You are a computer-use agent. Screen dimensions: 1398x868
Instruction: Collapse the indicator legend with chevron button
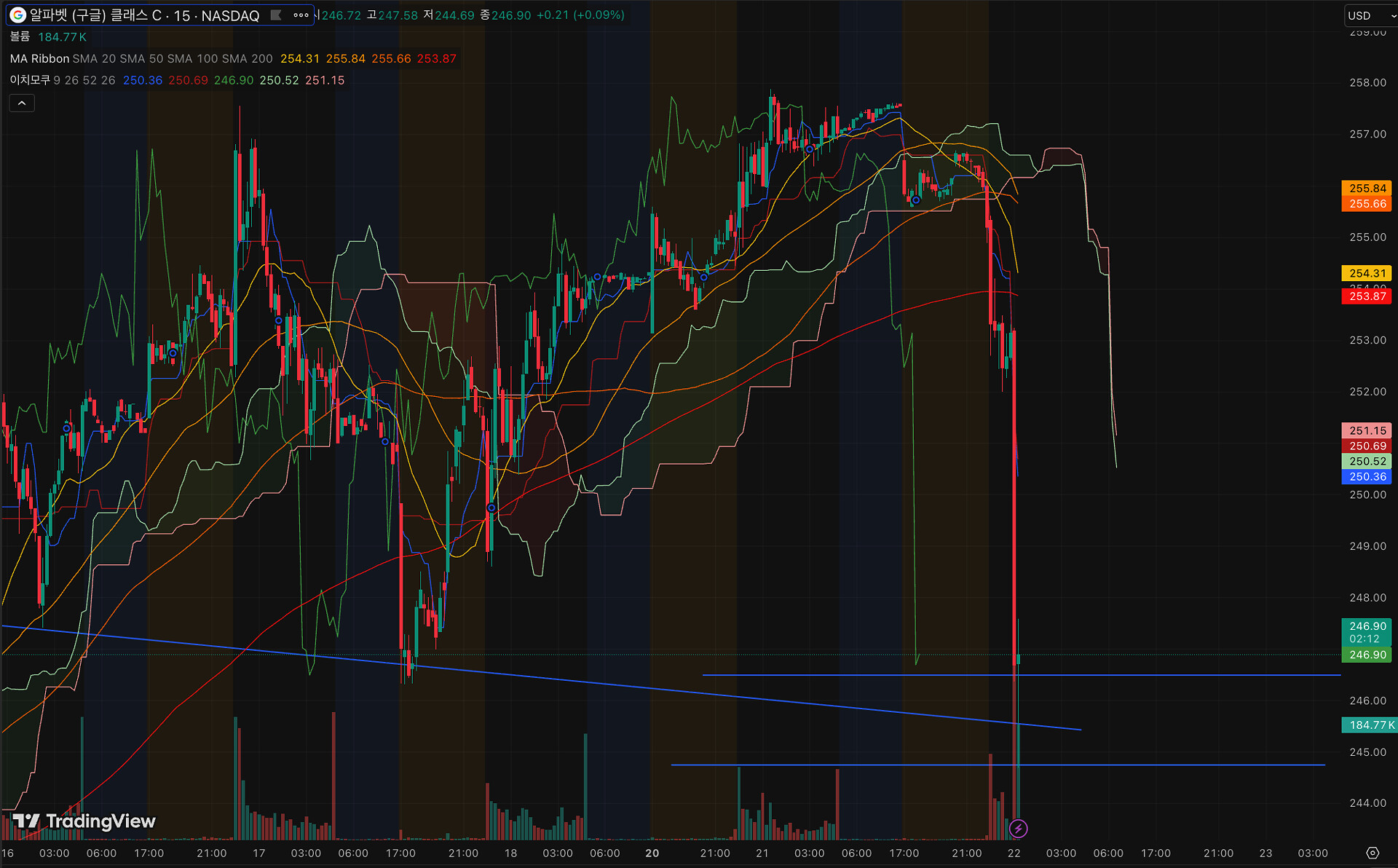[22, 103]
